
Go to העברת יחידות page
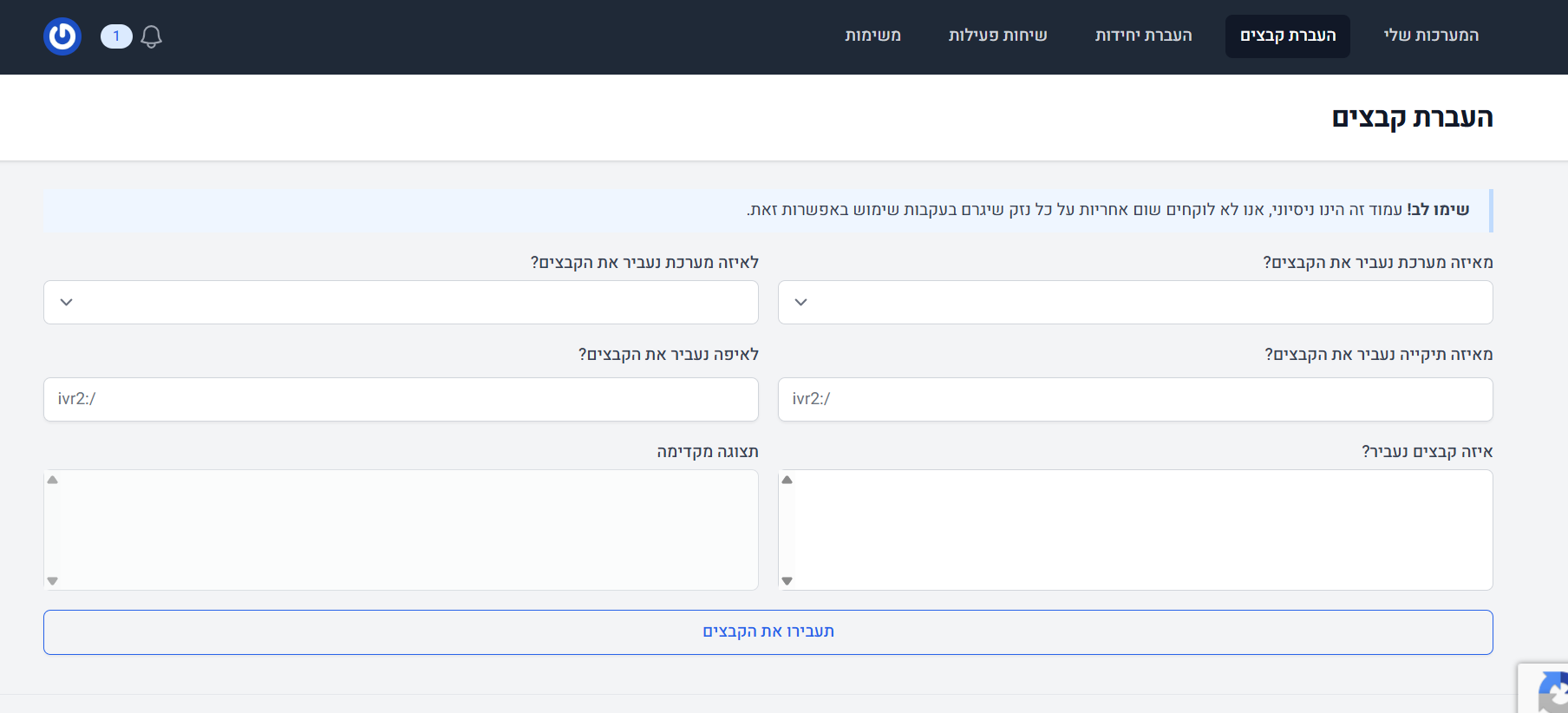(x=1143, y=36)
